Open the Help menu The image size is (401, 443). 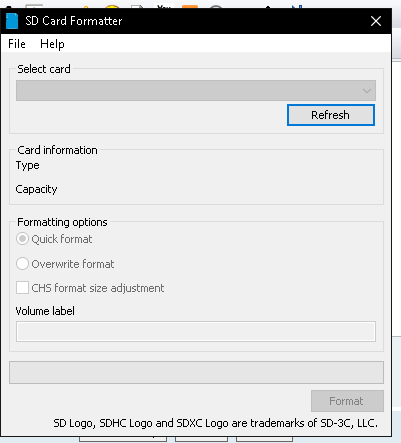[x=52, y=44]
